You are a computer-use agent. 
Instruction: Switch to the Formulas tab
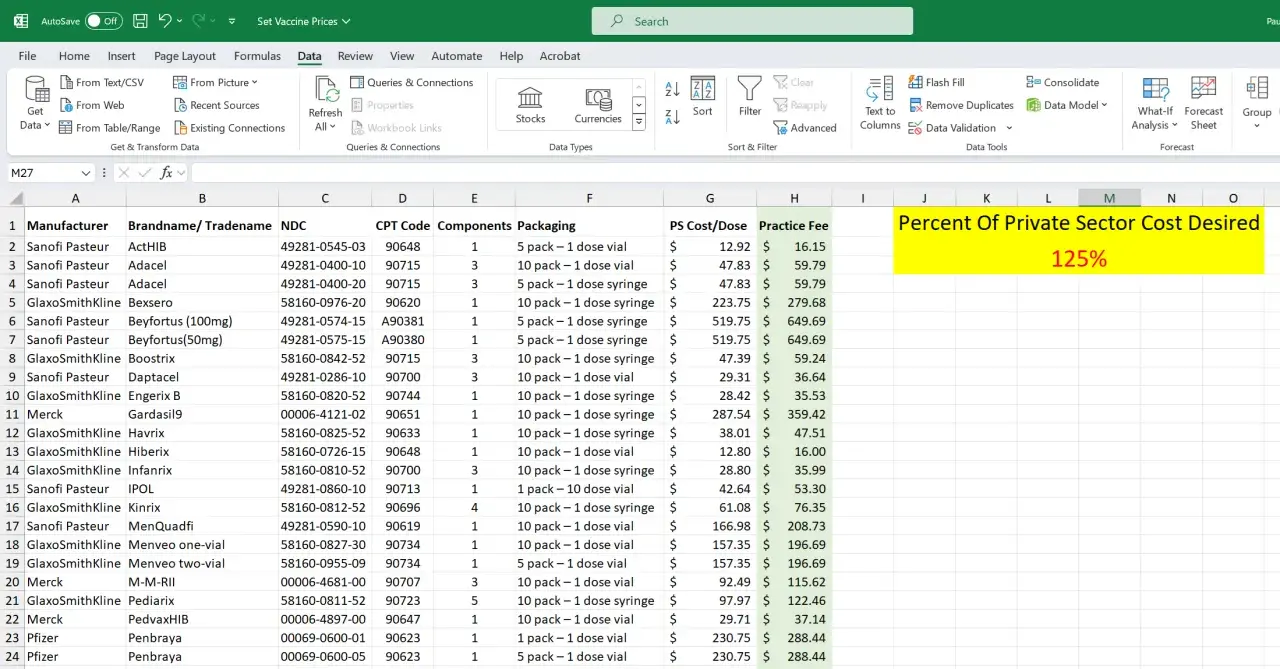[257, 56]
